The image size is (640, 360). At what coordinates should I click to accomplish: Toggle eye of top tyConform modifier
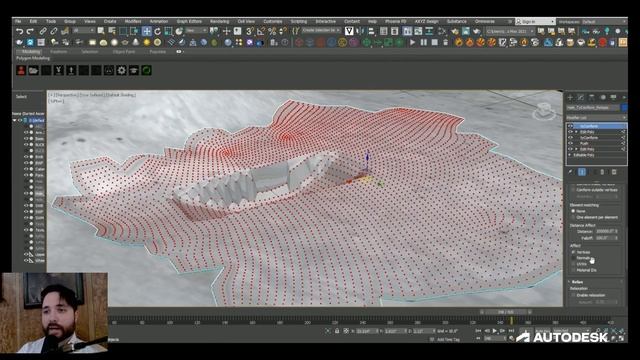pyautogui.click(x=571, y=126)
